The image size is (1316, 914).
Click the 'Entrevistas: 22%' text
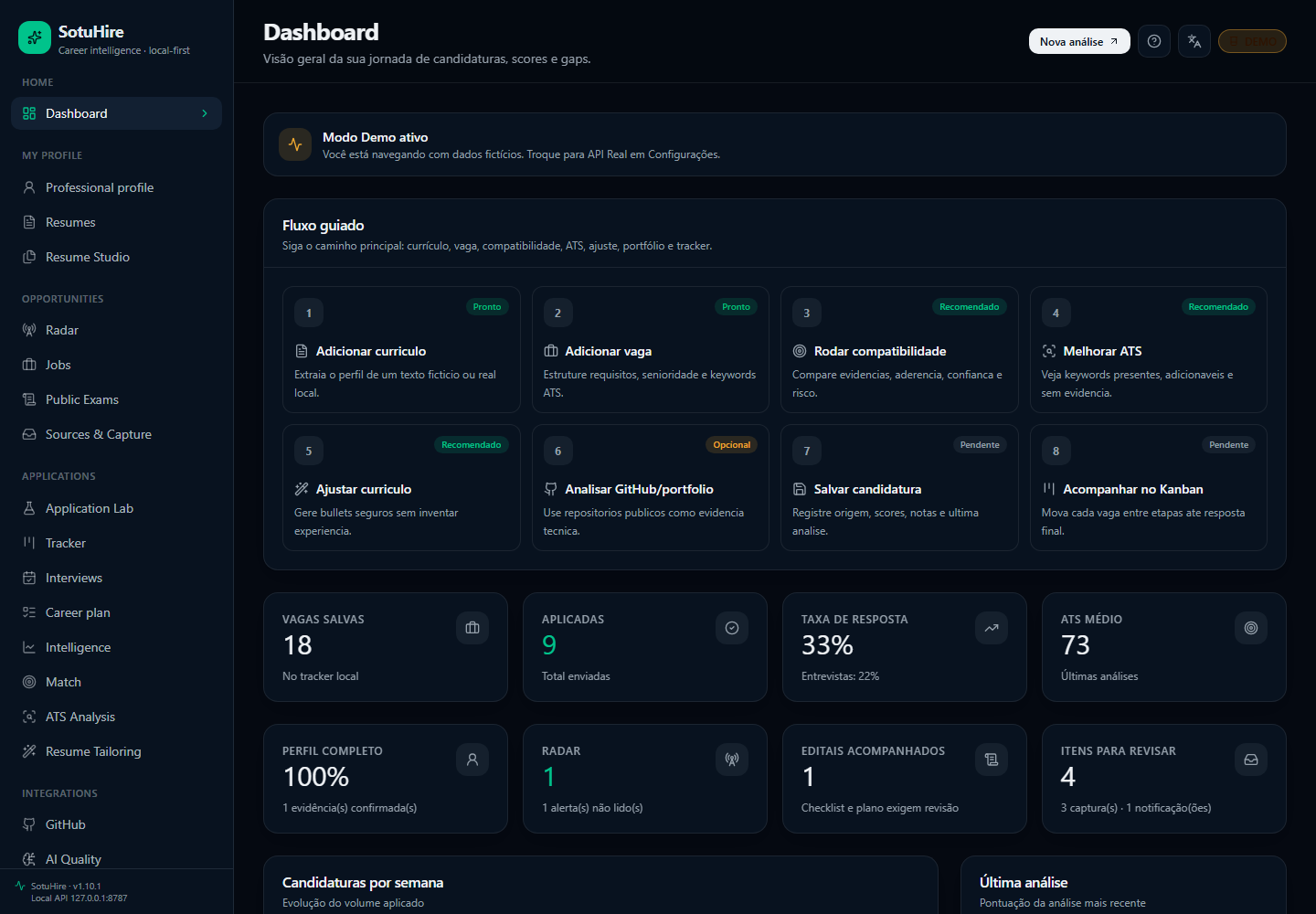[840, 676]
